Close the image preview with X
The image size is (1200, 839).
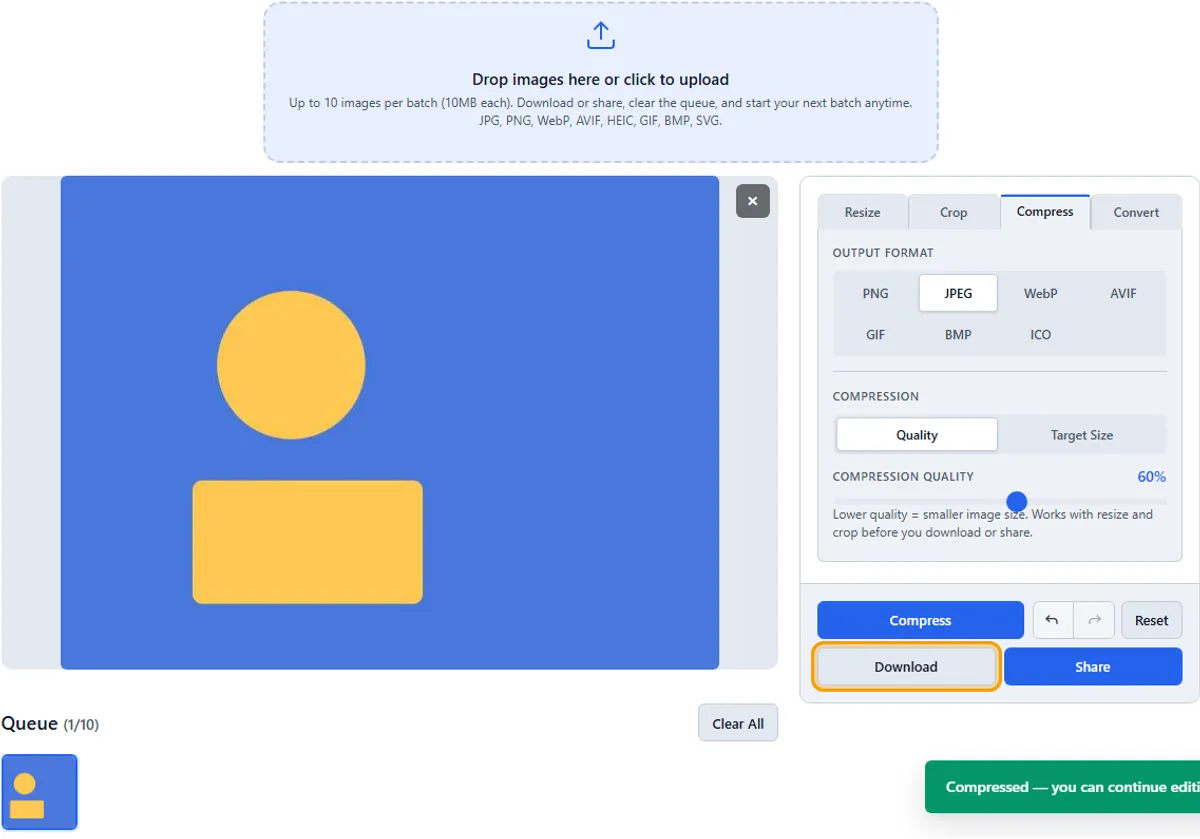click(753, 201)
